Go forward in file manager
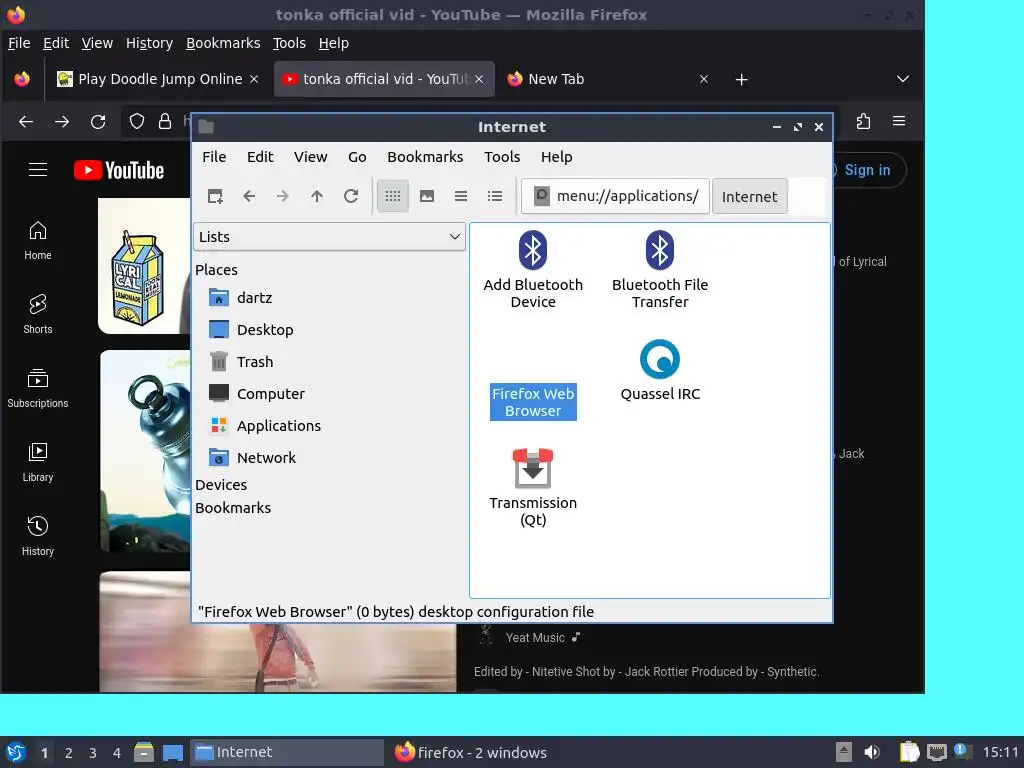 tap(283, 196)
